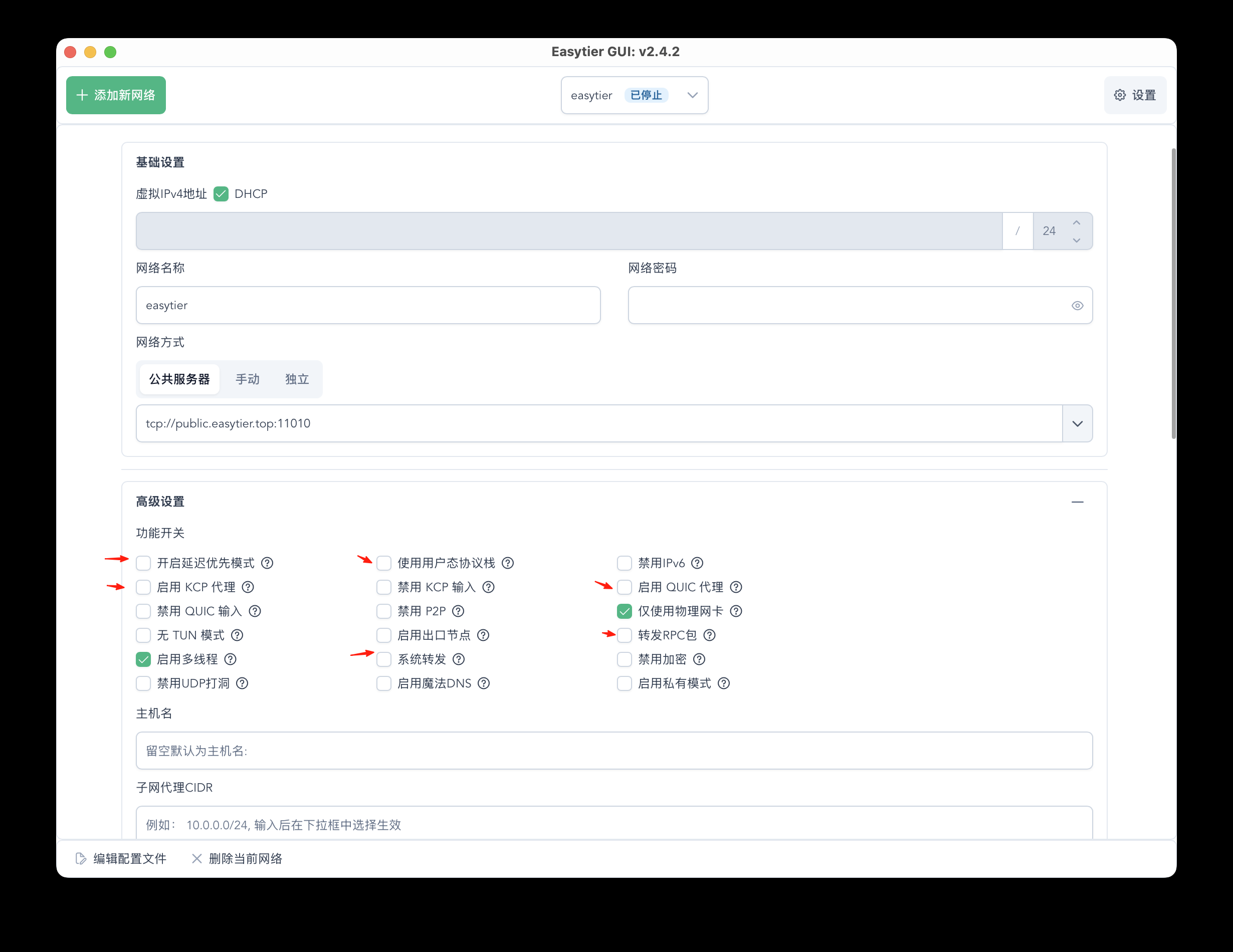This screenshot has width=1233, height=952.
Task: Click the 子网代理CIDR input field
Action: (x=614, y=823)
